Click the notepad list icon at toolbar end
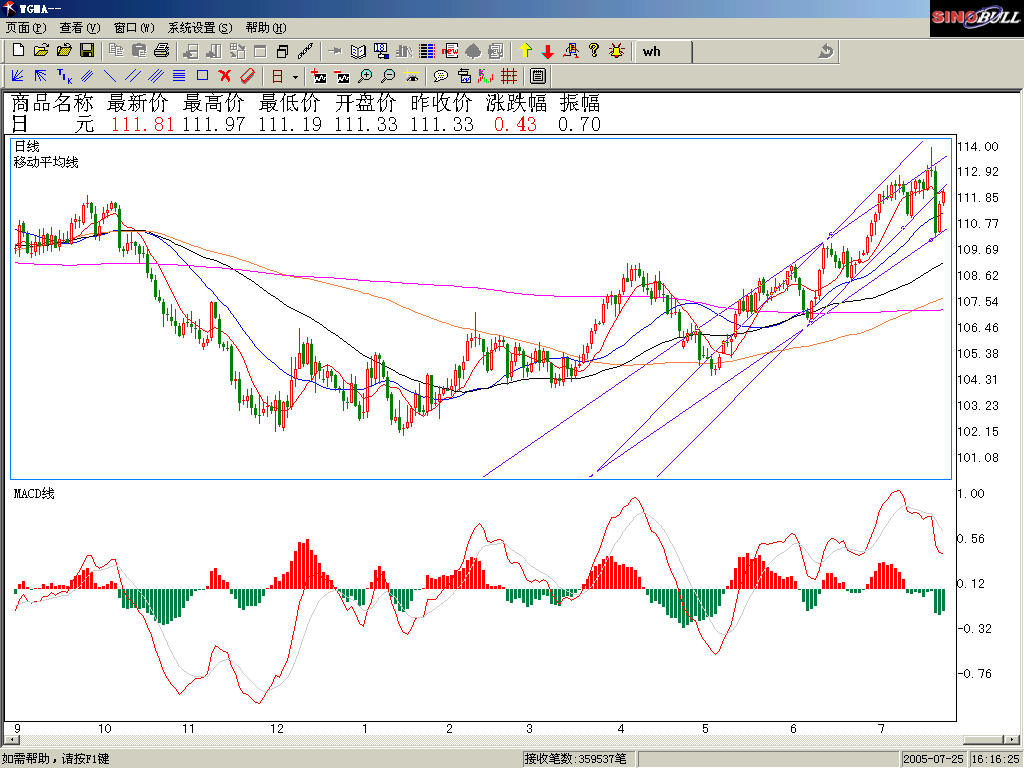The height and width of the screenshot is (768, 1024). [538, 76]
